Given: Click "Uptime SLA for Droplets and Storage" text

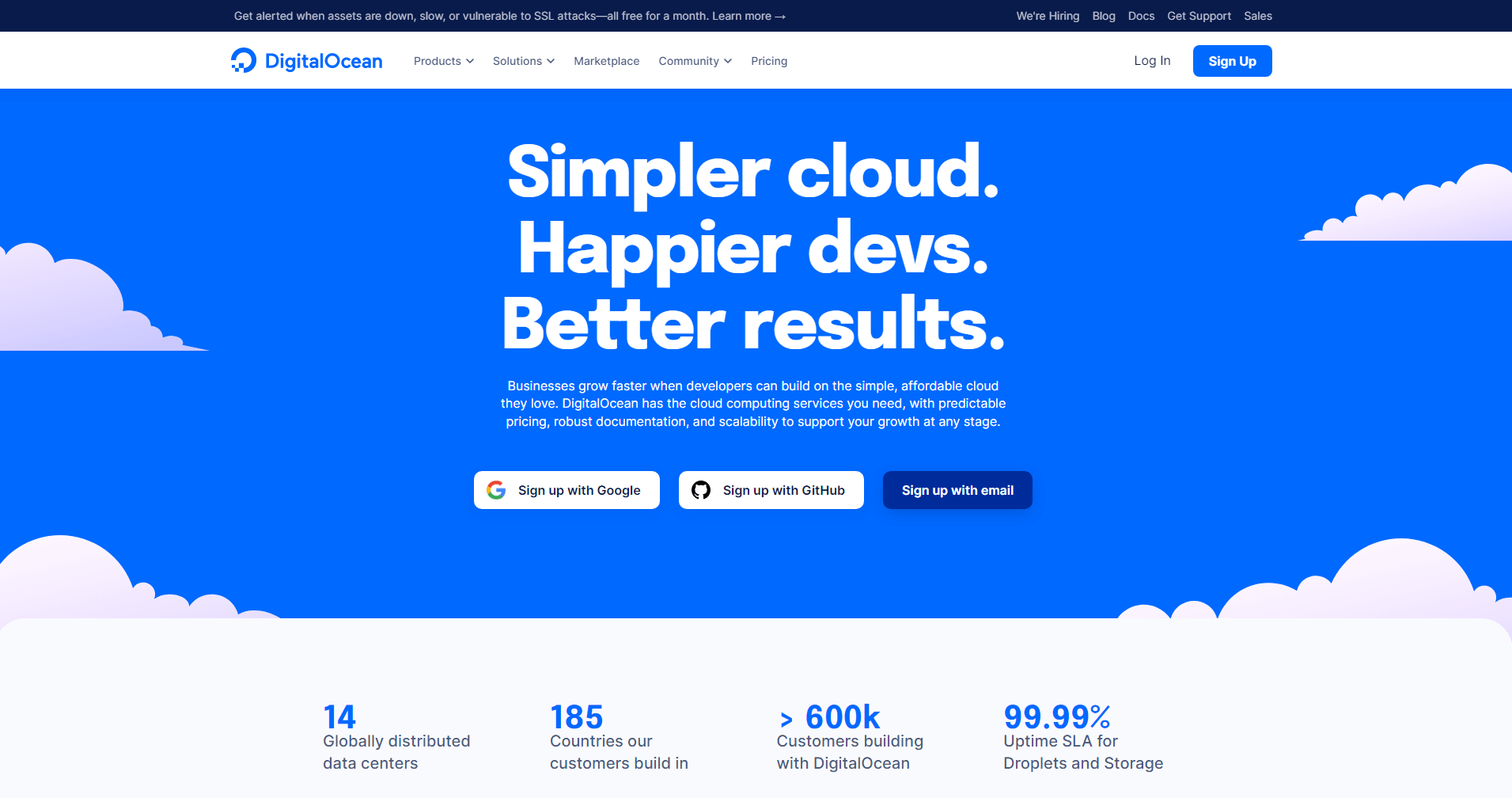Looking at the screenshot, I should pyautogui.click(x=1083, y=752).
